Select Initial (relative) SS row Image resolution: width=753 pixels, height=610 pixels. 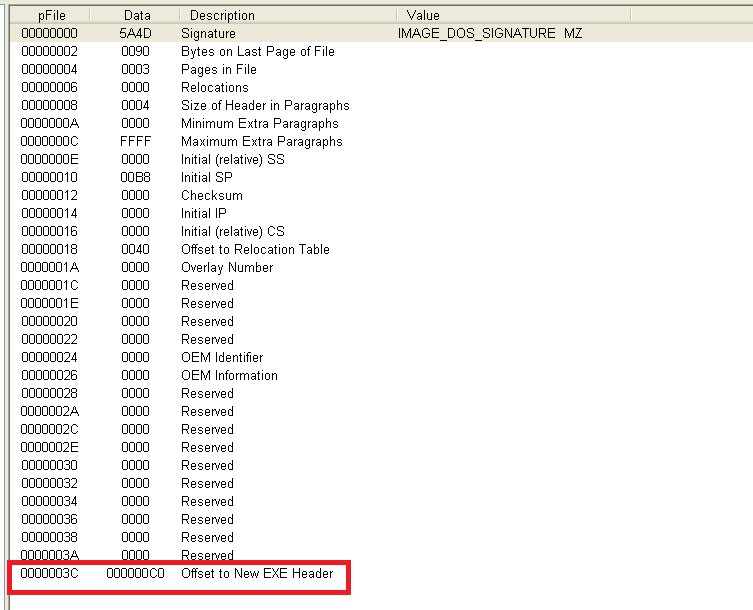pos(232,159)
